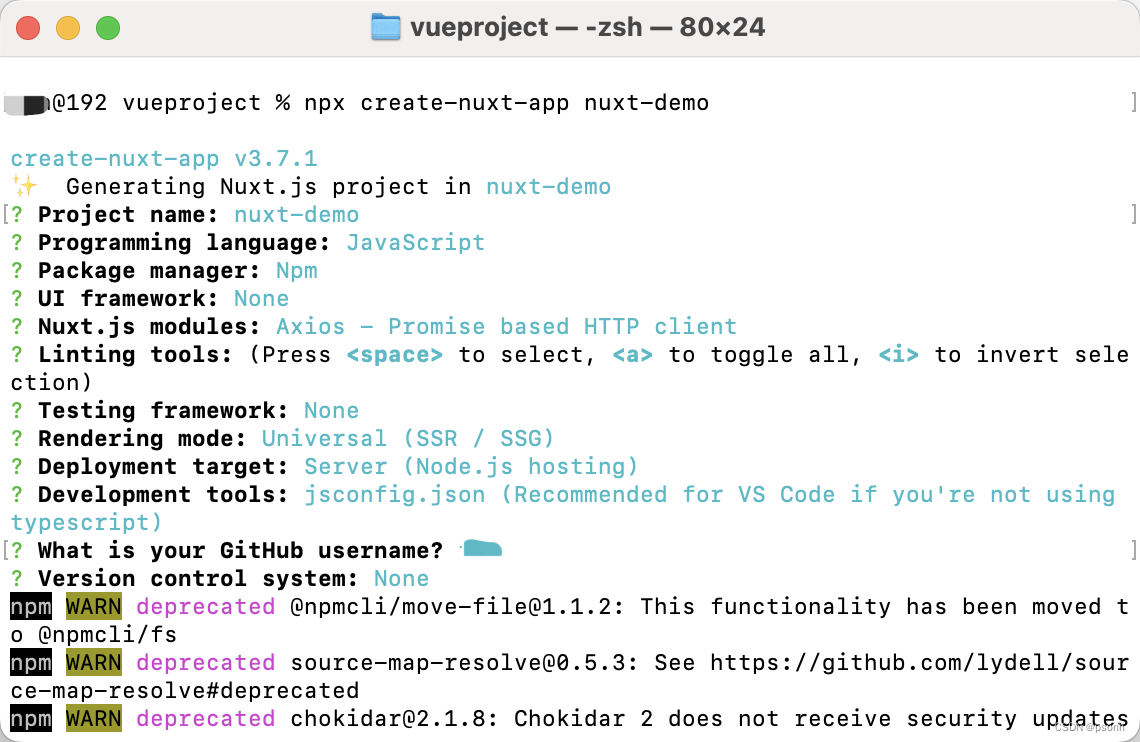Select the "Project name:" prompt label
The image size is (1140, 742).
tap(128, 215)
